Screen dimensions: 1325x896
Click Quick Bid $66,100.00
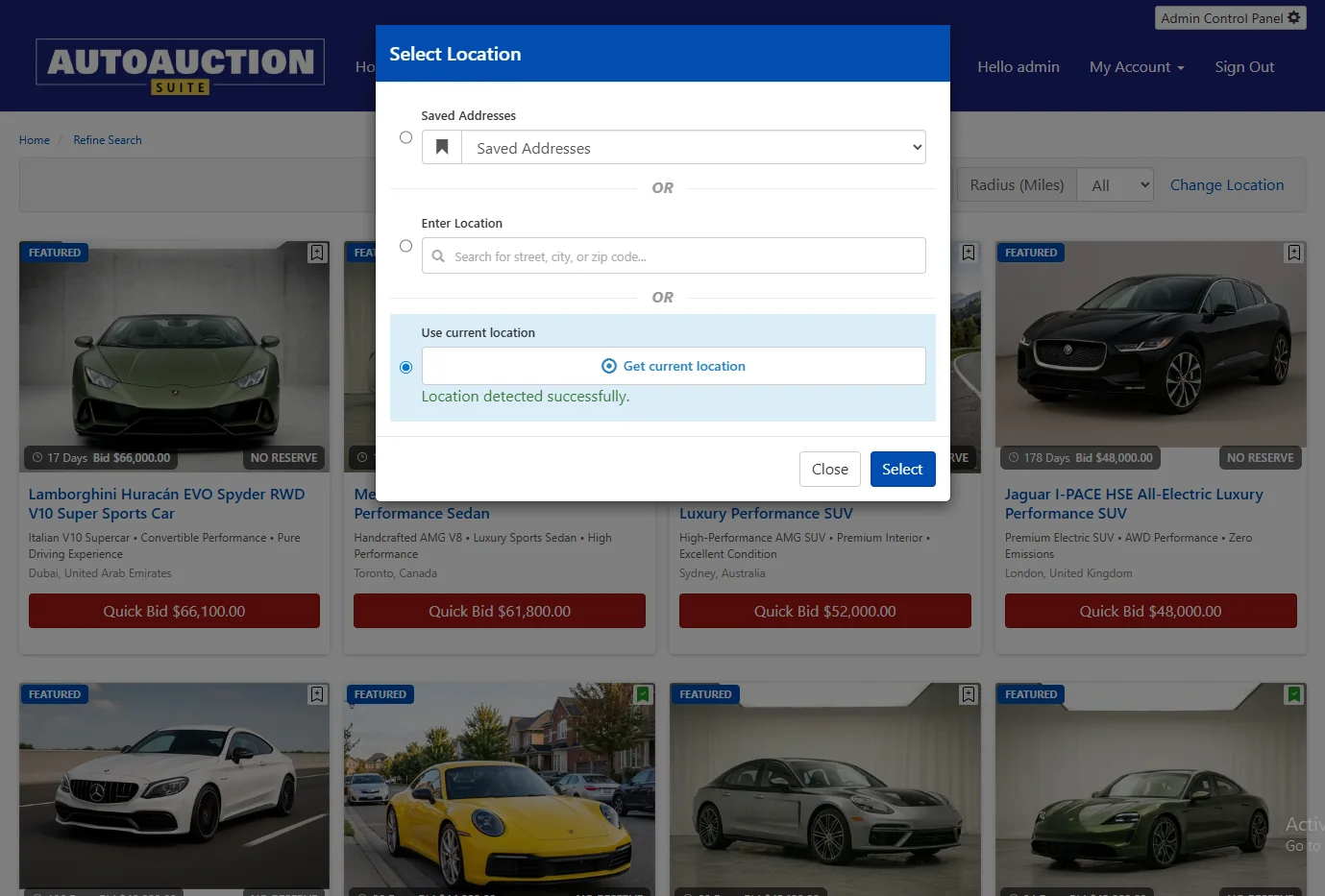174,611
